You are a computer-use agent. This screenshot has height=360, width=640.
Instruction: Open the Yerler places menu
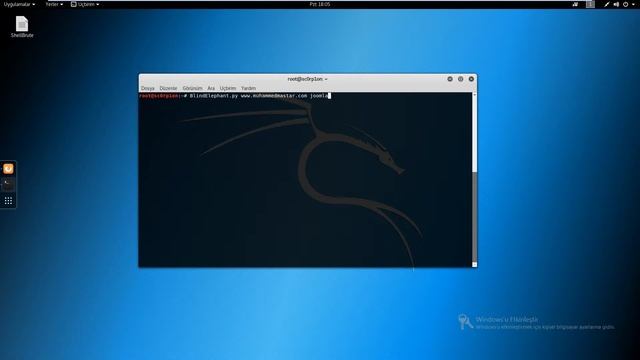pyautogui.click(x=54, y=4)
